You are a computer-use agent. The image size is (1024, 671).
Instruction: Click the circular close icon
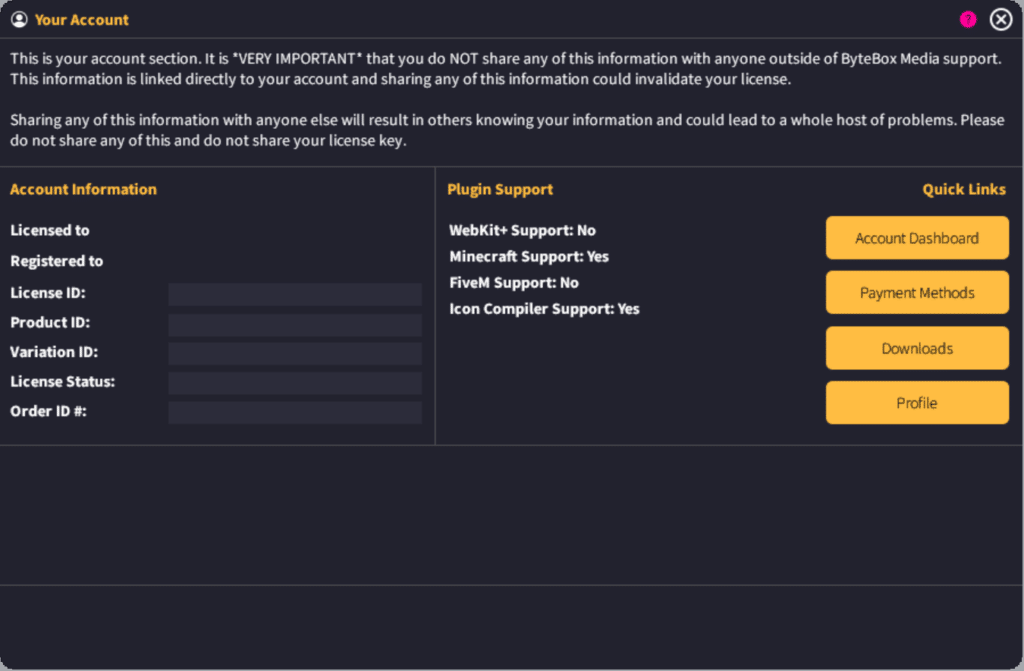[1000, 18]
